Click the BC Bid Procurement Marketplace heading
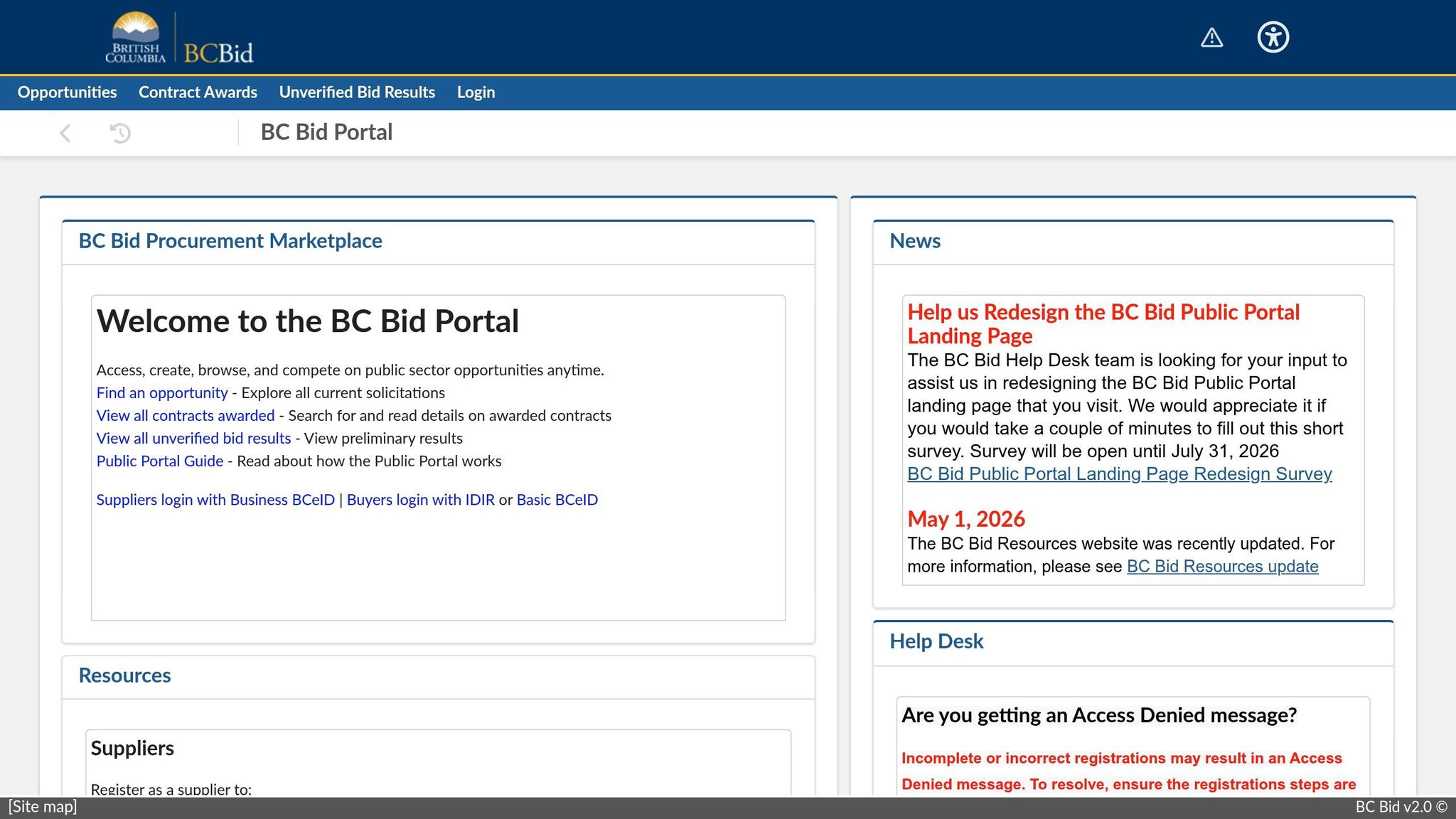1456x819 pixels. tap(230, 241)
